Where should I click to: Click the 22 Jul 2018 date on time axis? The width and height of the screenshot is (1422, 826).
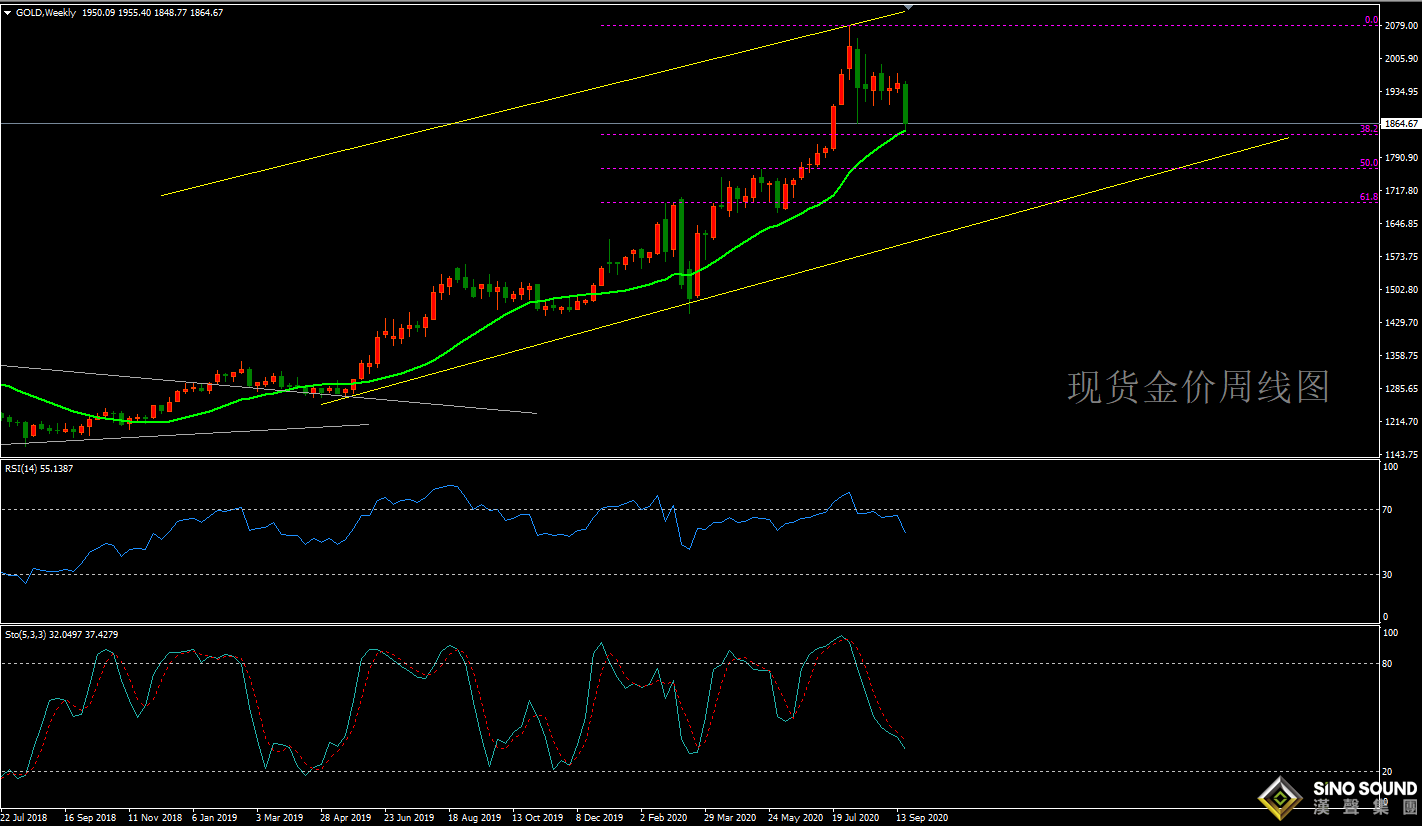pos(24,817)
